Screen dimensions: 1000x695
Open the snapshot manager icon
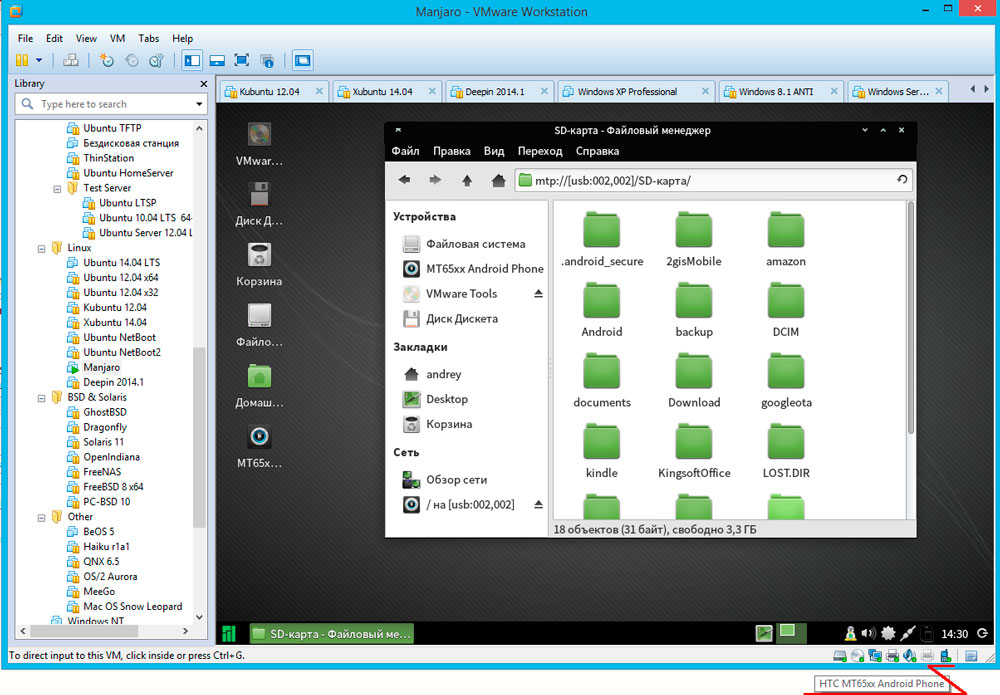click(156, 61)
